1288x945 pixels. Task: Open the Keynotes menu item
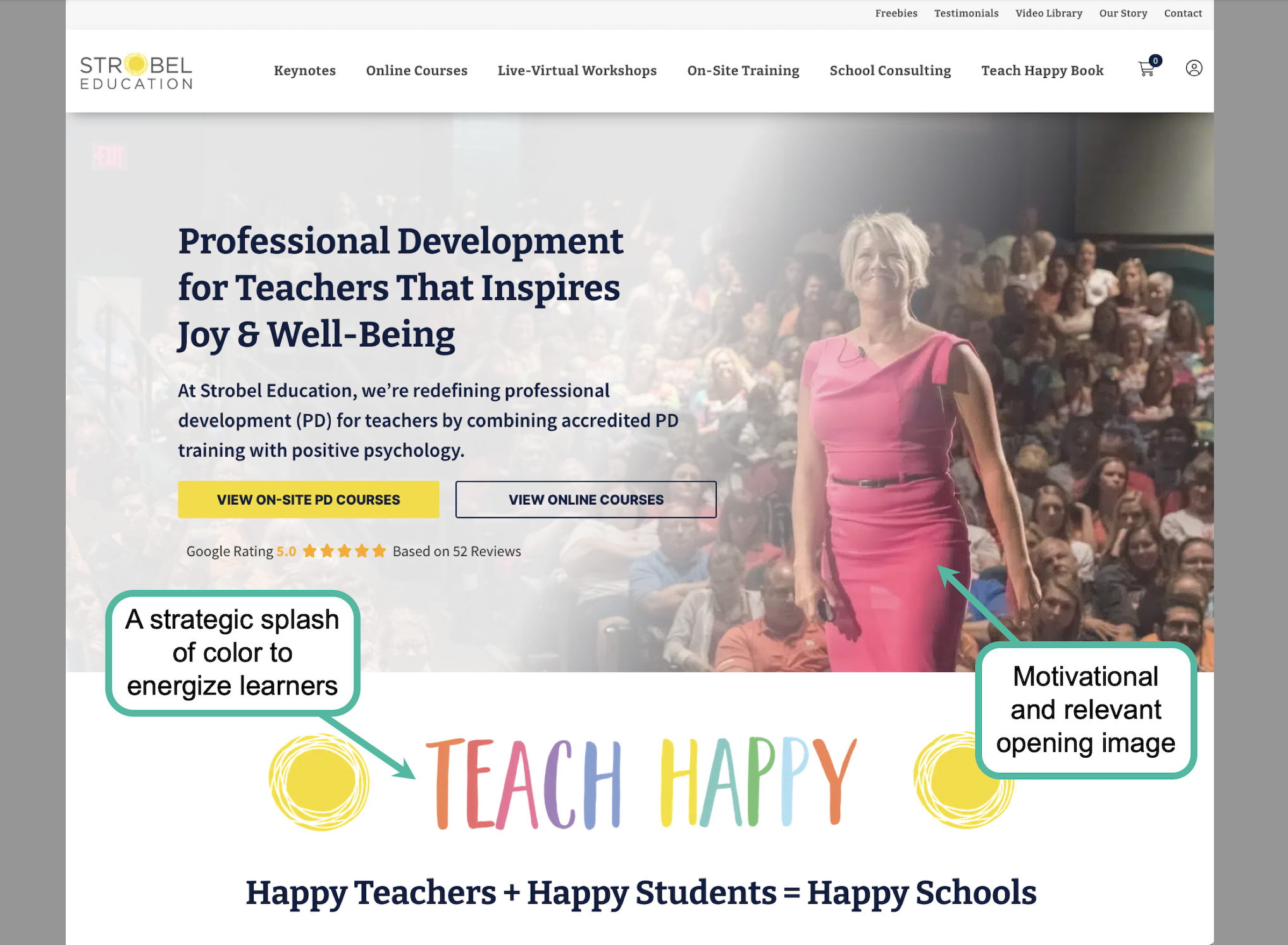pos(305,70)
